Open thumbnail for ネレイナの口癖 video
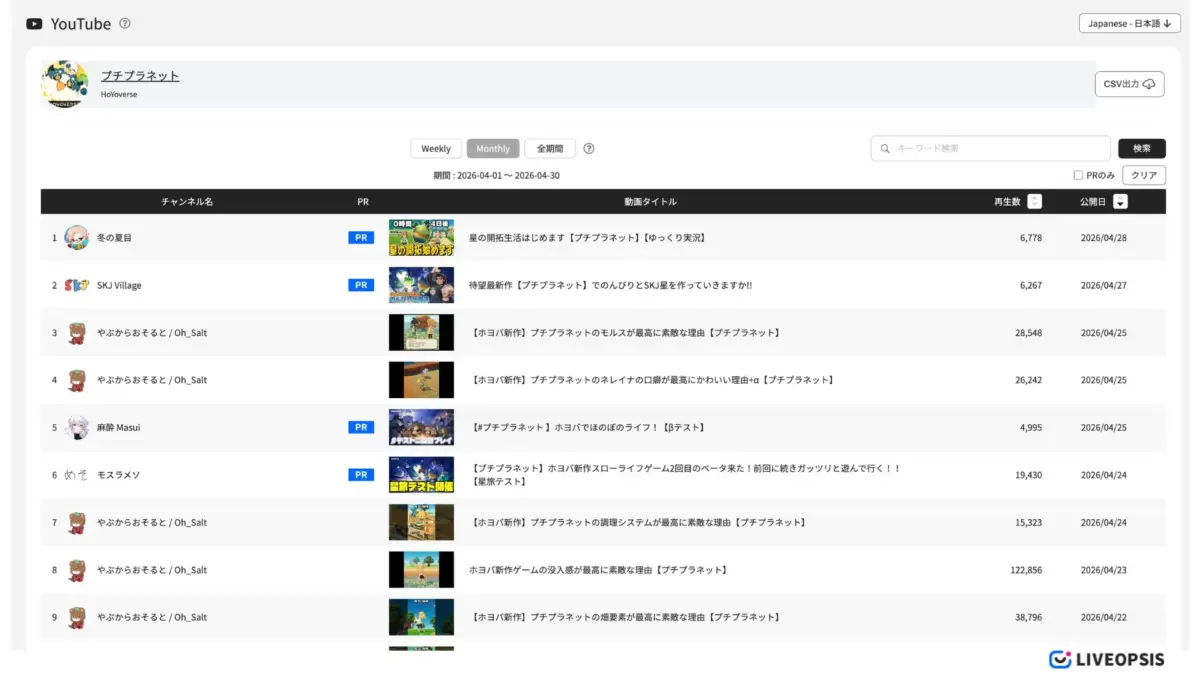 click(421, 380)
